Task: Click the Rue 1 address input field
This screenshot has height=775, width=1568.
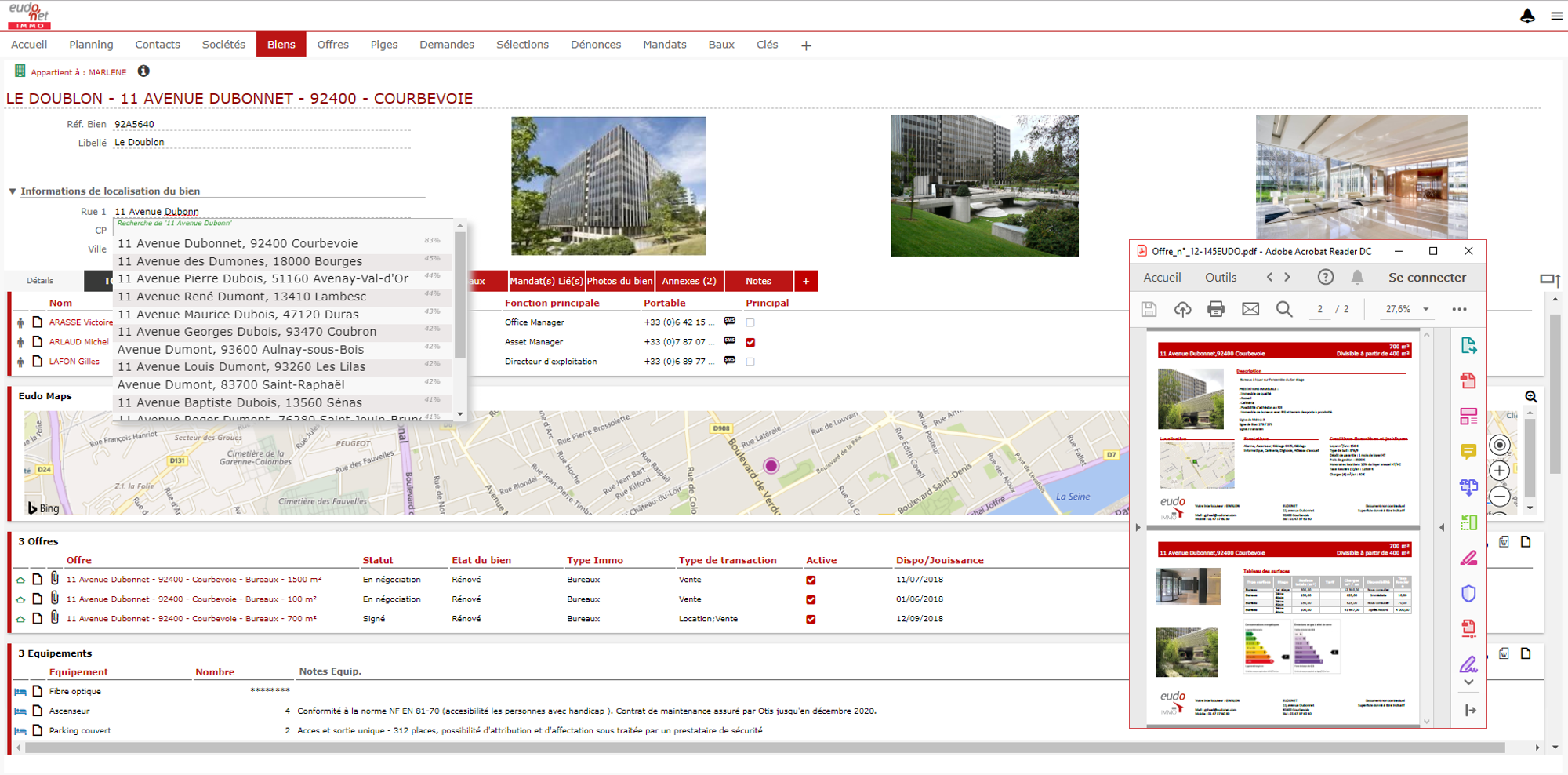Action: coord(262,212)
